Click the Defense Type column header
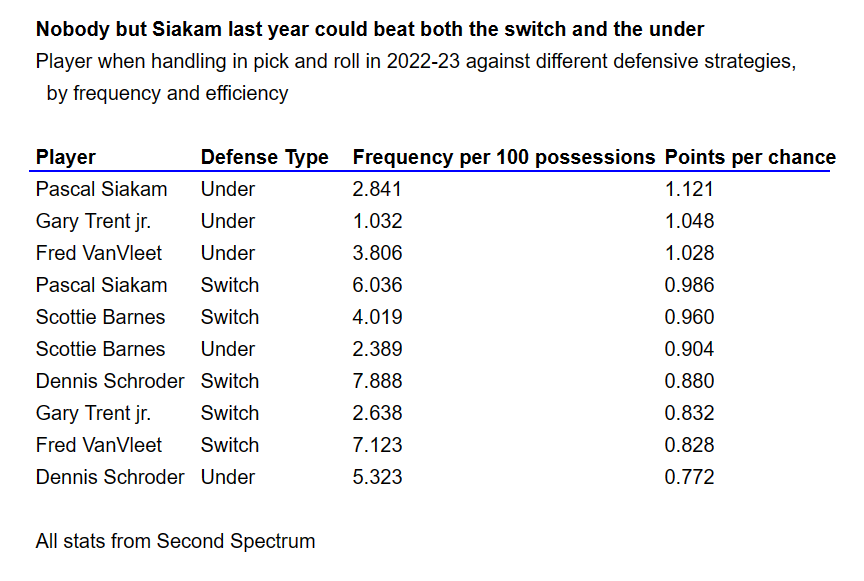 (x=264, y=157)
